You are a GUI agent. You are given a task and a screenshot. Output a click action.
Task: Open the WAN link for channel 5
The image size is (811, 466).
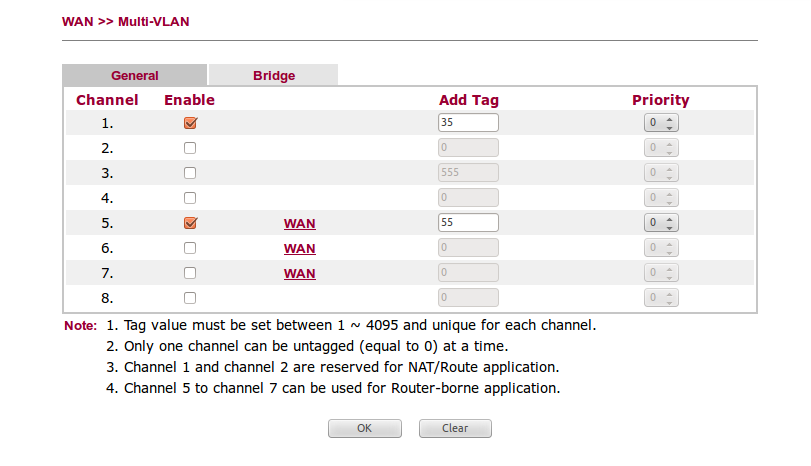tap(299, 224)
